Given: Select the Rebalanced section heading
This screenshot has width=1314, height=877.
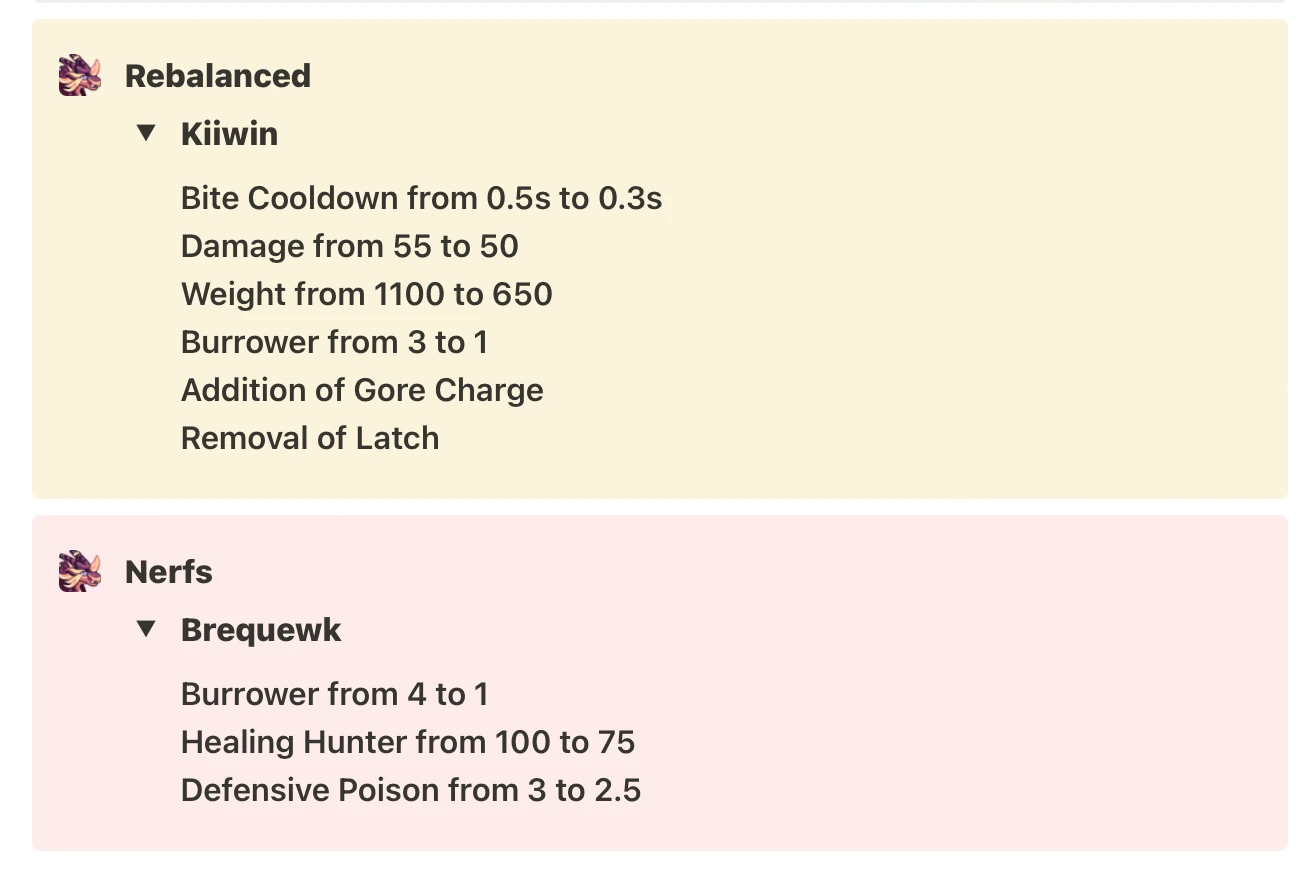Looking at the screenshot, I should 217,75.
